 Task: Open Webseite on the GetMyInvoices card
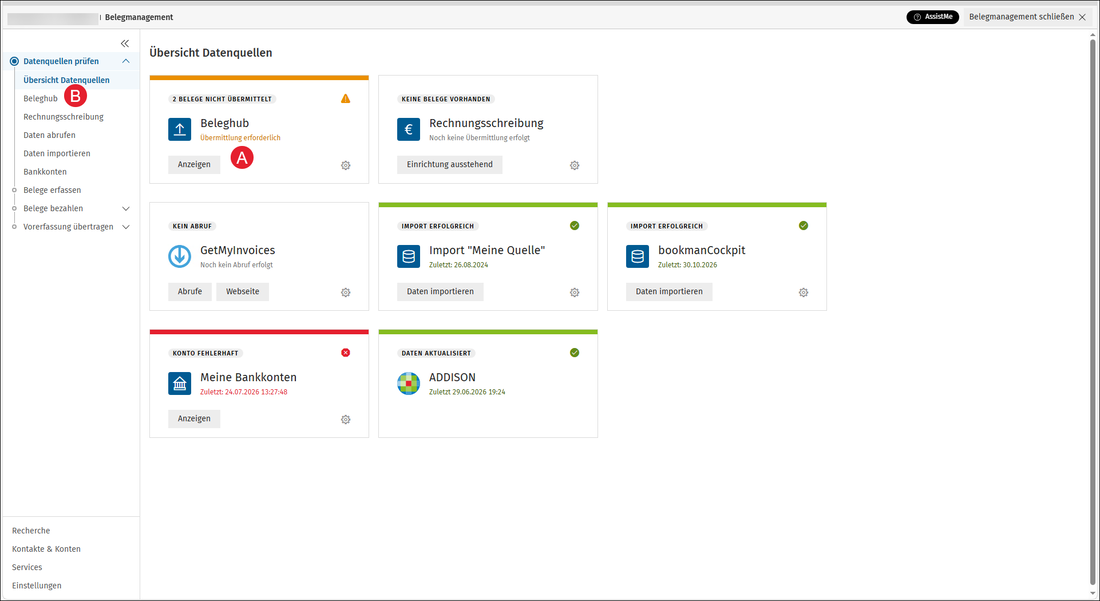(243, 291)
